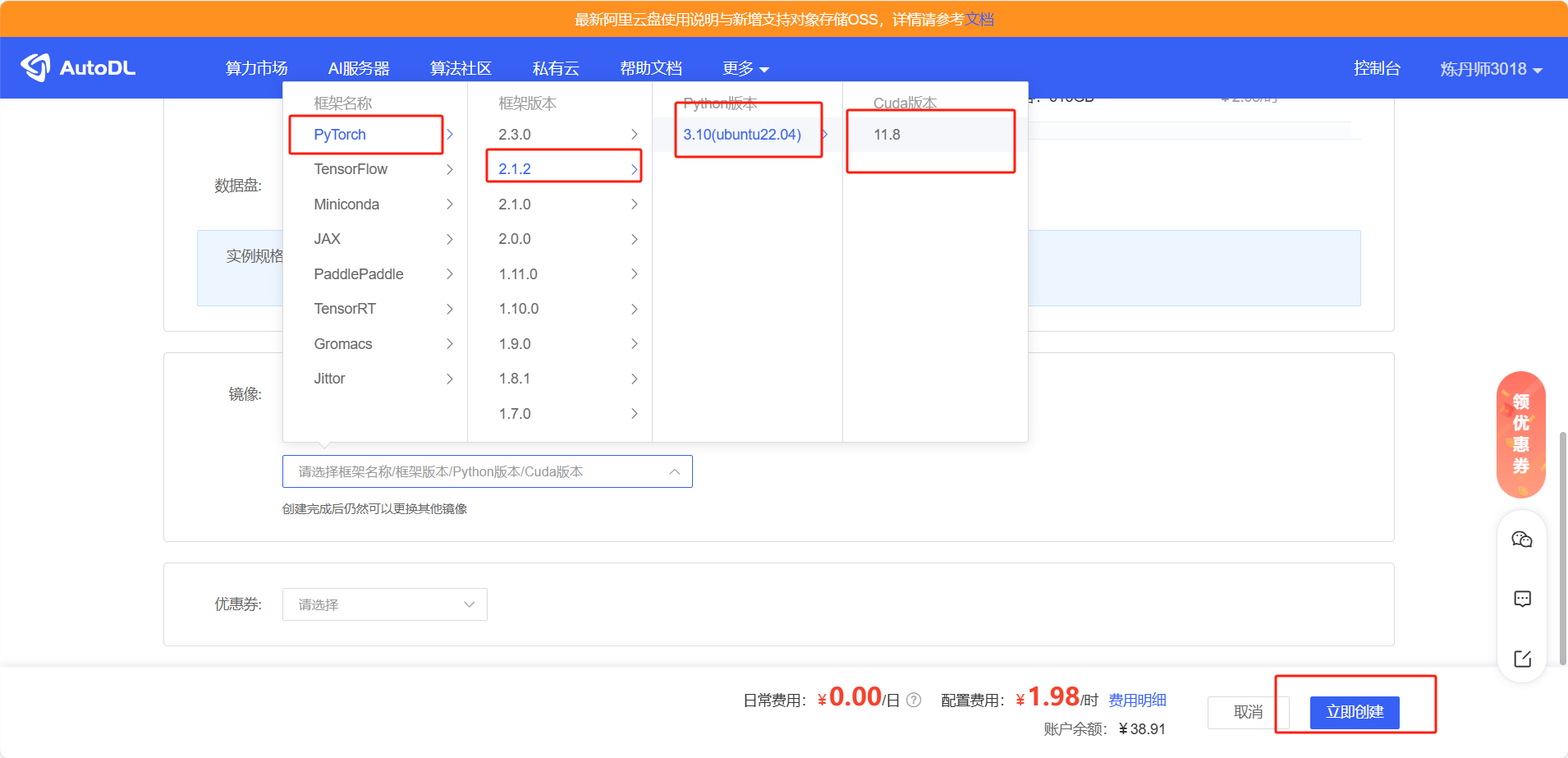
Task: Choose framework version 1.7.0
Action: tap(515, 413)
